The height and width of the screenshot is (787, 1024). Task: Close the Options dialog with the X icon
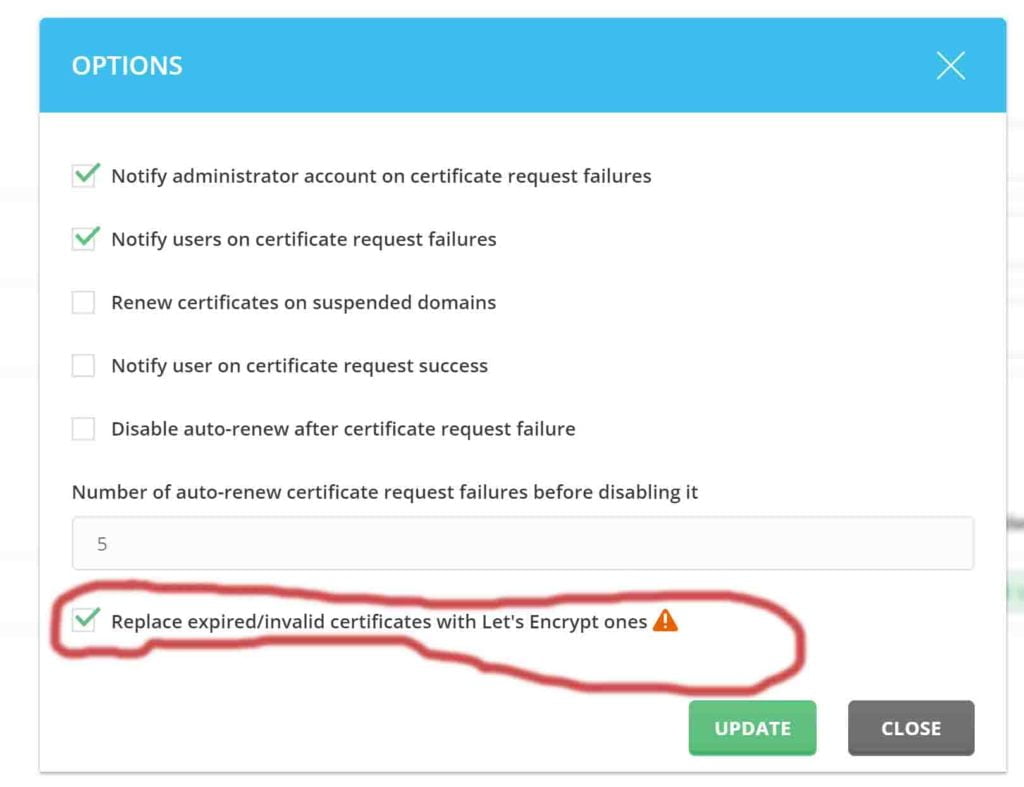tap(950, 65)
